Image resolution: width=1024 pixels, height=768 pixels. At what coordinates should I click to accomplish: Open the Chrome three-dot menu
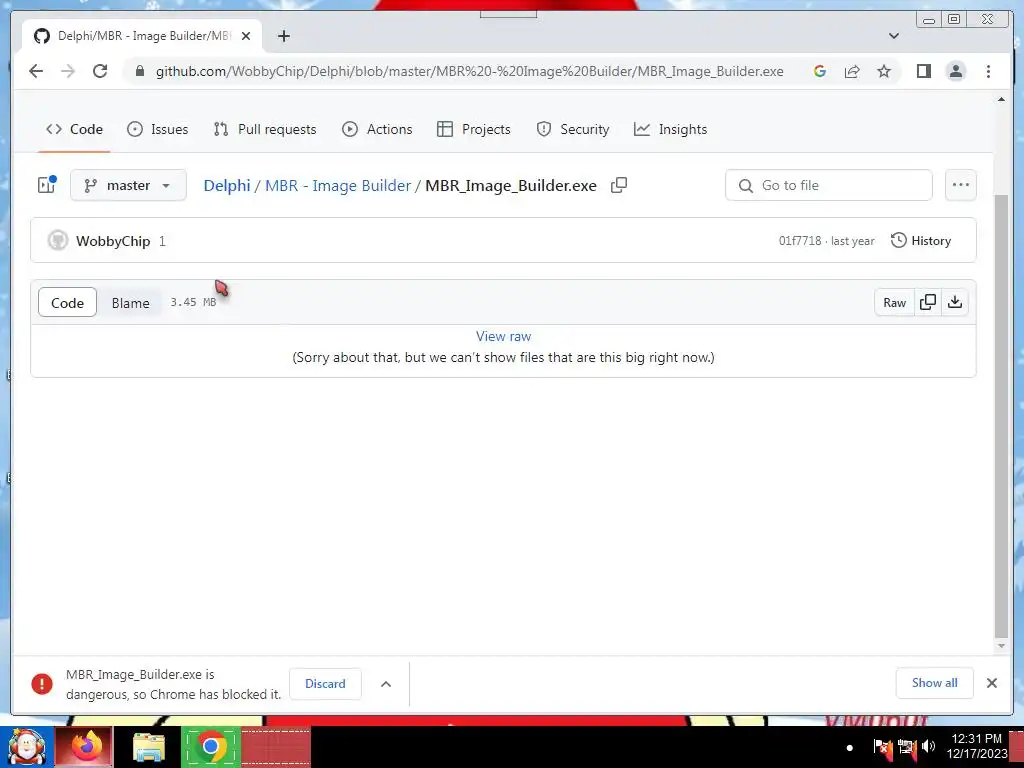pyautogui.click(x=988, y=71)
